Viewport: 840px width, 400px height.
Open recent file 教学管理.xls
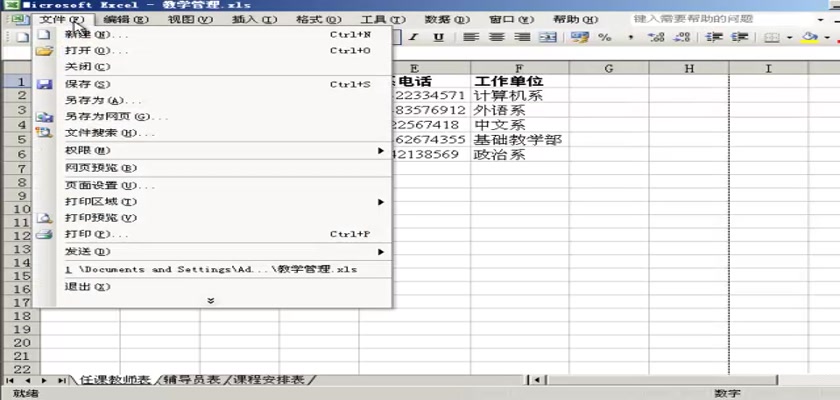(x=213, y=269)
